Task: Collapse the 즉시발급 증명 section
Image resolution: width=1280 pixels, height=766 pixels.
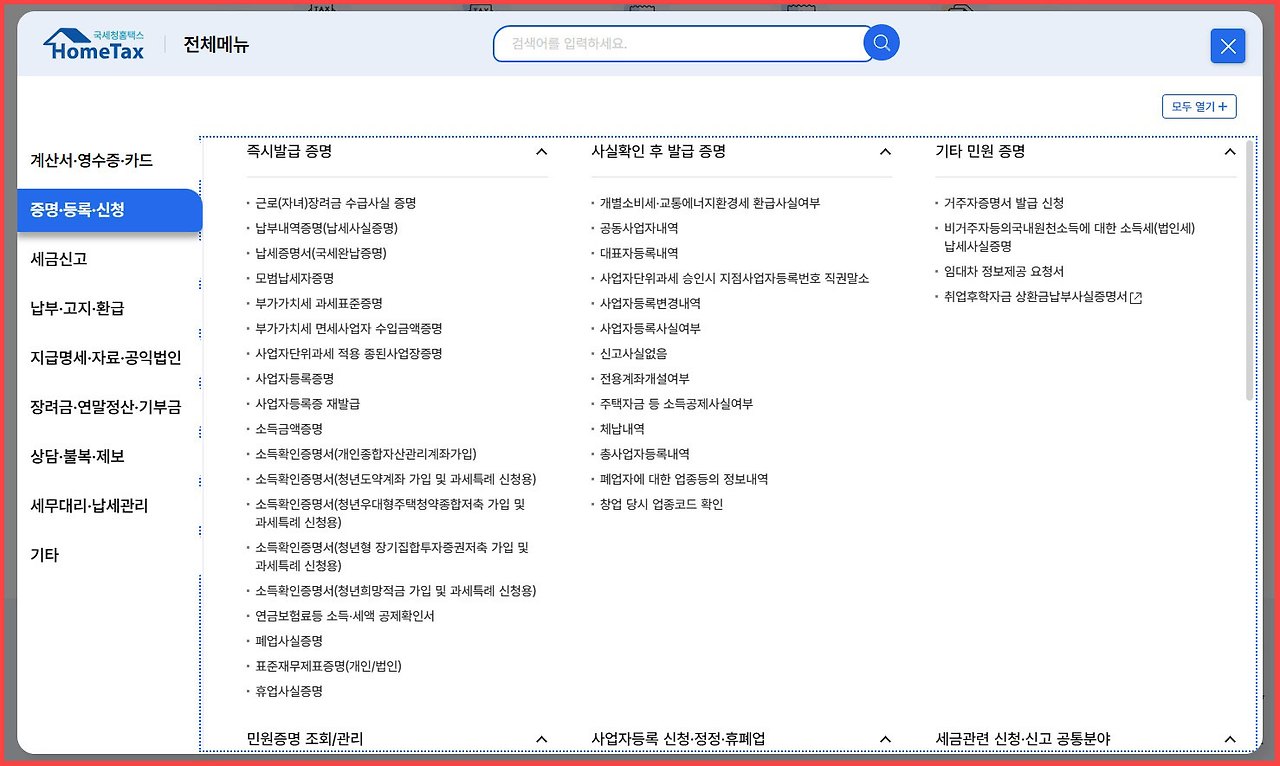Action: tap(541, 152)
